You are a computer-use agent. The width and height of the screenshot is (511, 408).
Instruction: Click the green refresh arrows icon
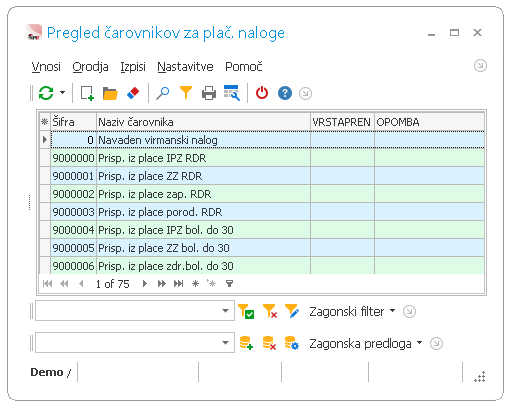click(x=46, y=93)
